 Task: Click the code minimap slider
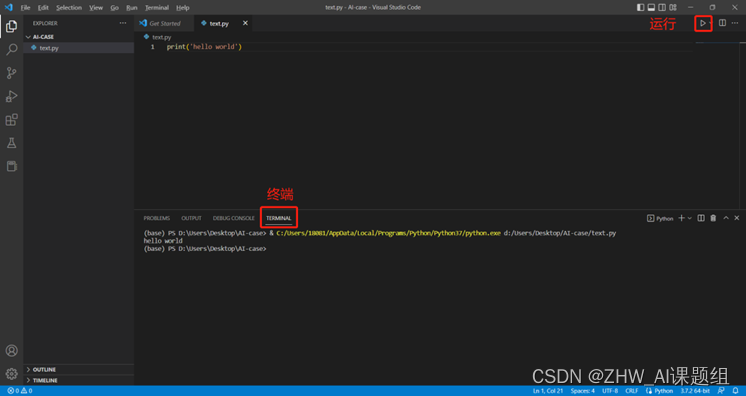[717, 43]
